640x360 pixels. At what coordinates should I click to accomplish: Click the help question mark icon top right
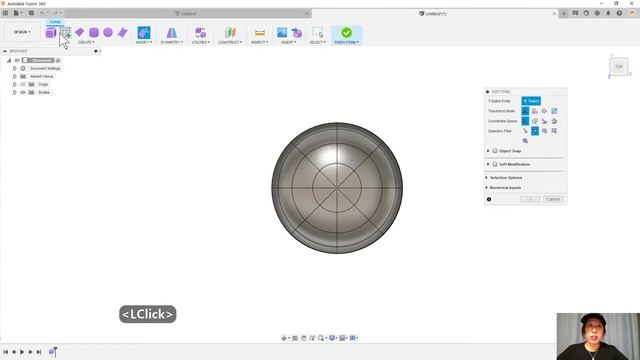[619, 13]
